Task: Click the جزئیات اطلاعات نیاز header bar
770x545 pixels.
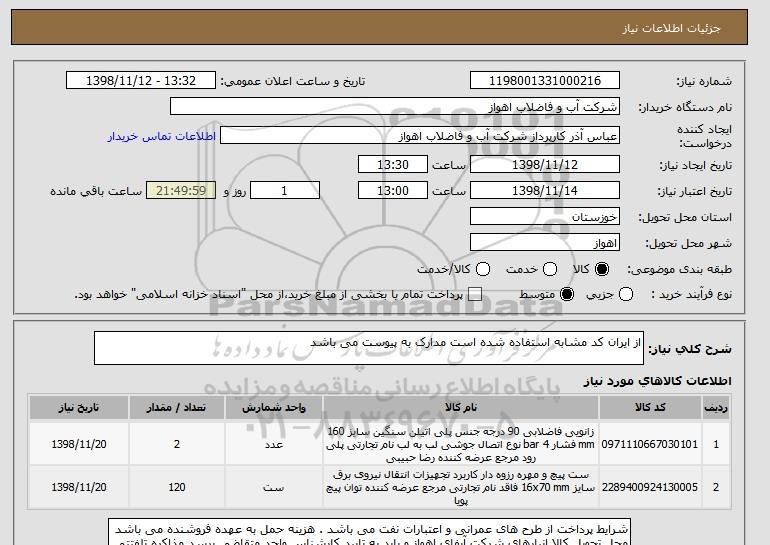Action: click(379, 27)
